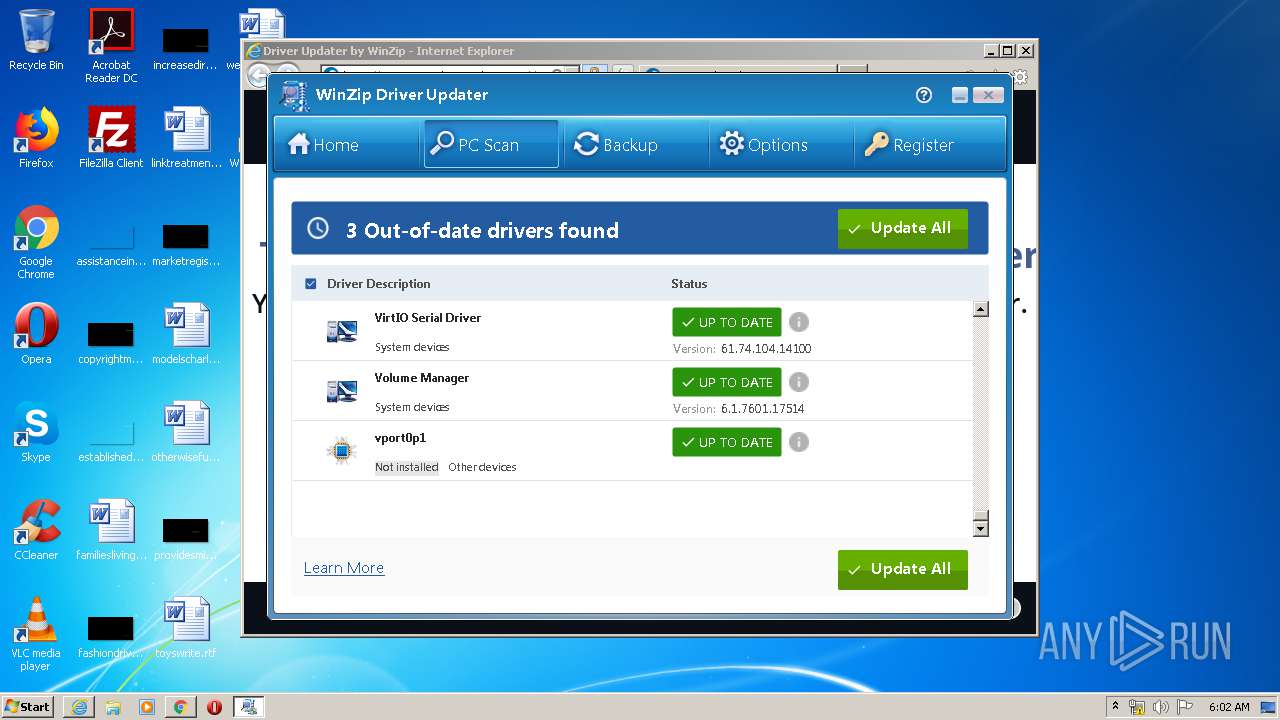Click top Update All button in blue banner
Viewport: 1280px width, 720px height.
[903, 229]
